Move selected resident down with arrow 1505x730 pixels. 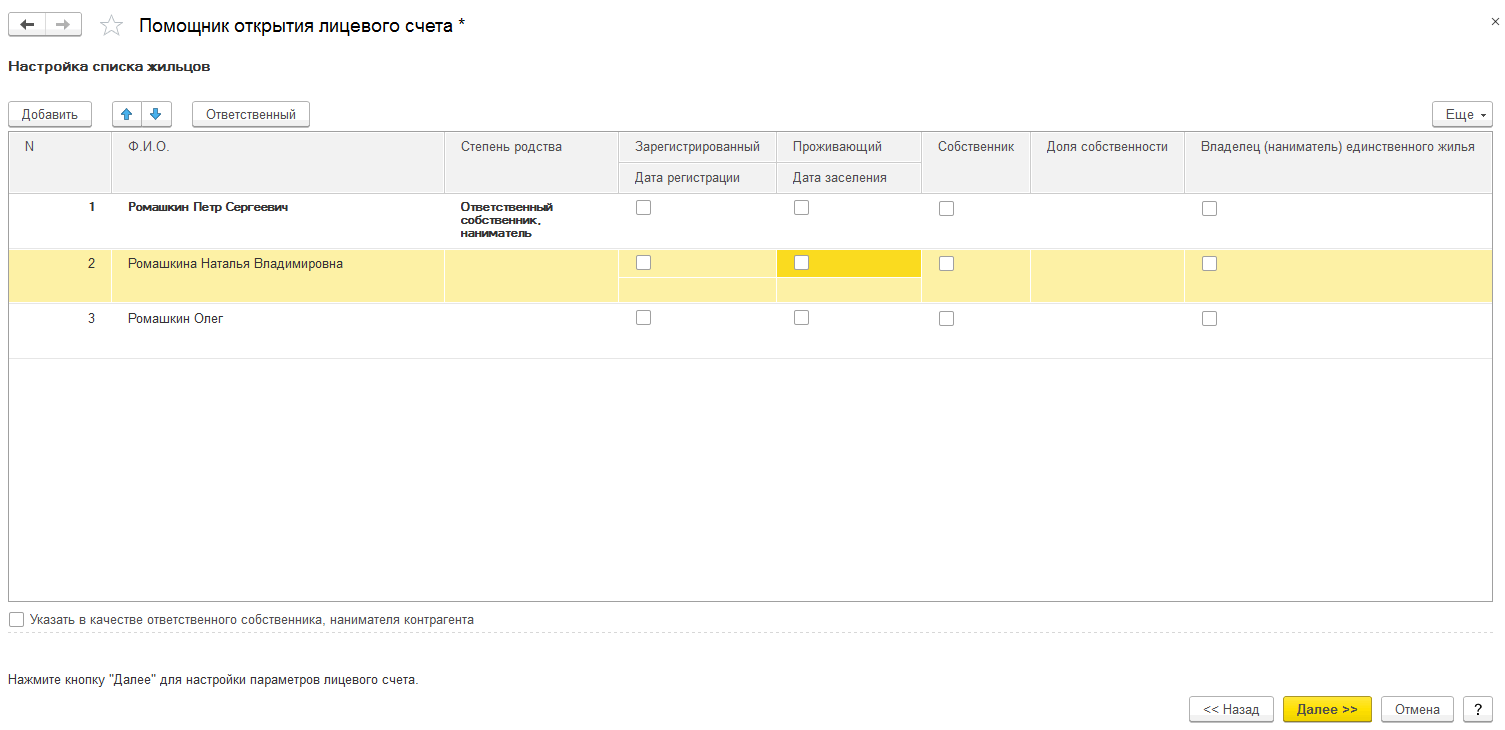click(x=156, y=114)
